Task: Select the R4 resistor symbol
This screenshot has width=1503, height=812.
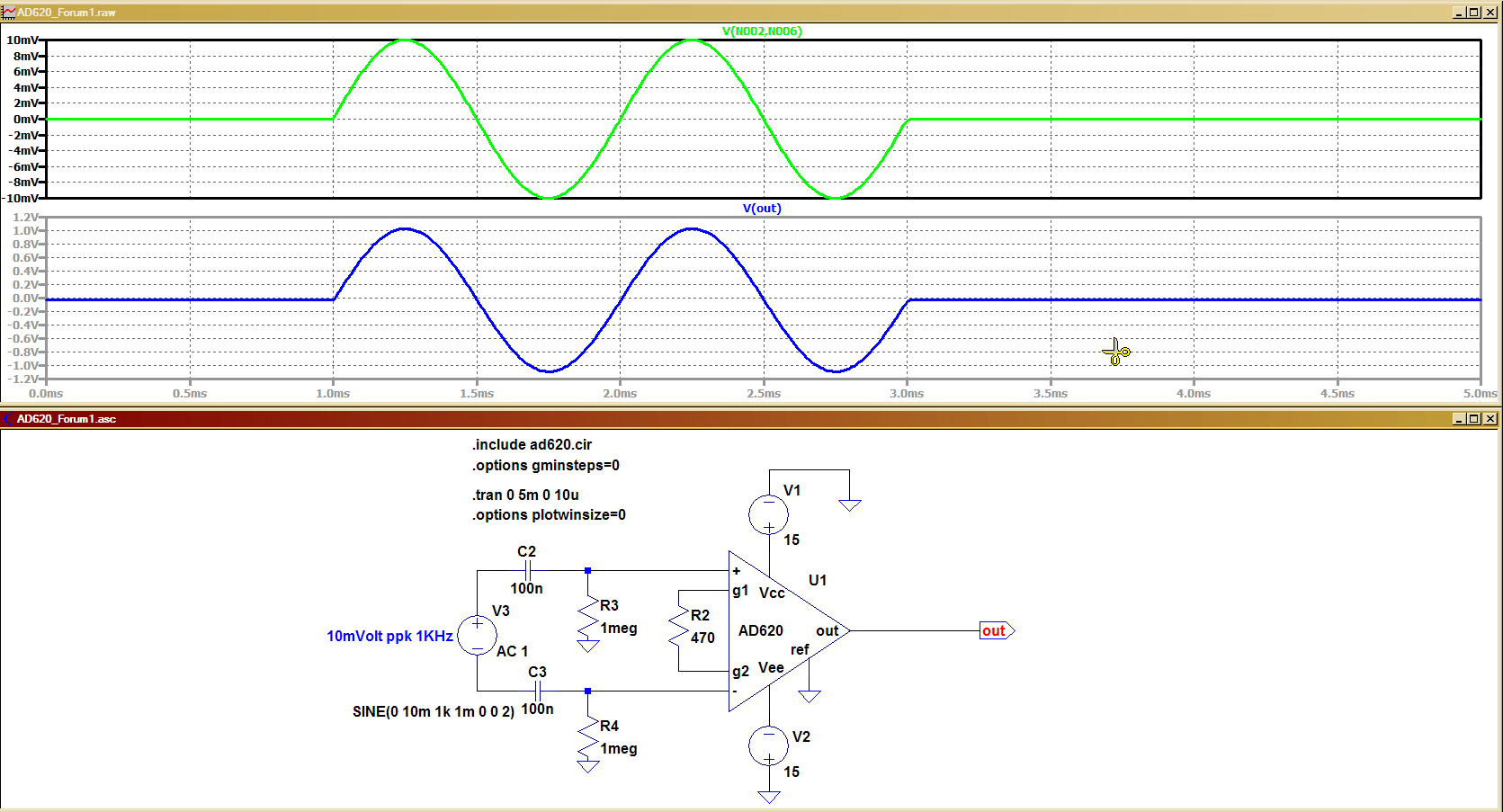Action: pyautogui.click(x=588, y=737)
